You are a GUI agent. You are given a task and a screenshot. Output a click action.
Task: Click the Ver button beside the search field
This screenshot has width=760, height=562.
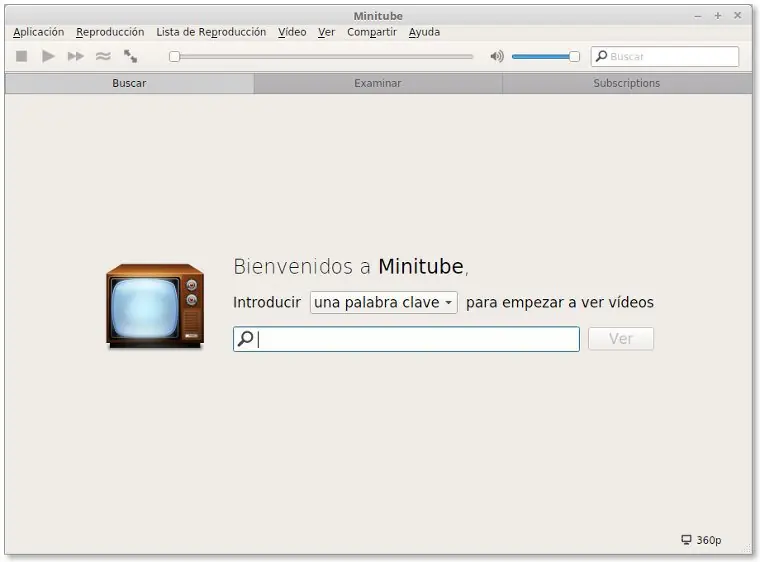coord(621,338)
